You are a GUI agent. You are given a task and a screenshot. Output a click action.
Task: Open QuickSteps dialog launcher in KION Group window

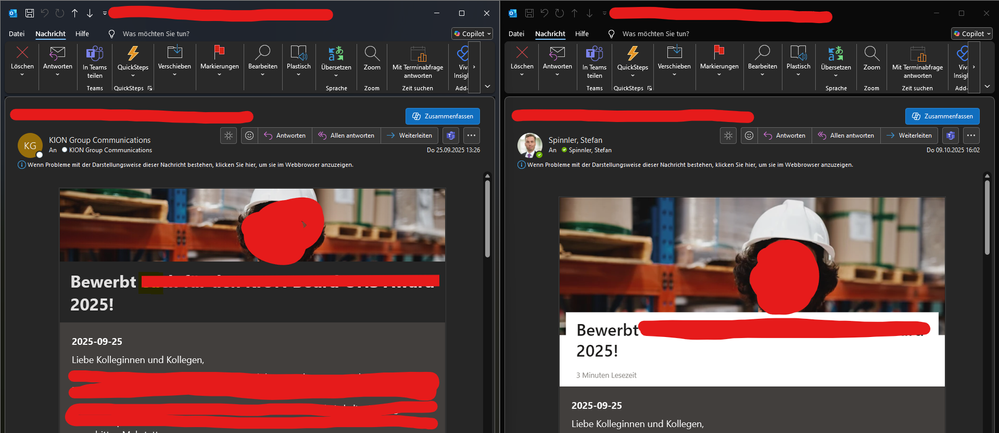(150, 88)
